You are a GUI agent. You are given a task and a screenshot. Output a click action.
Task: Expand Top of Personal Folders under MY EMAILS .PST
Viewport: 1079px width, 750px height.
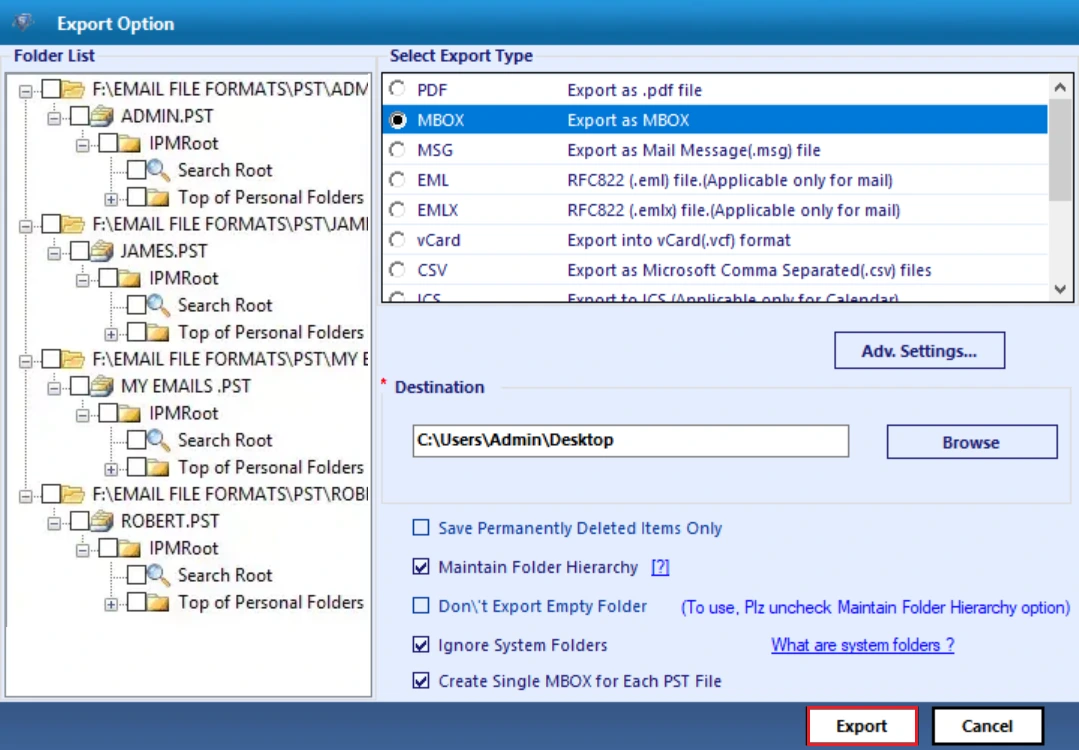111,469
